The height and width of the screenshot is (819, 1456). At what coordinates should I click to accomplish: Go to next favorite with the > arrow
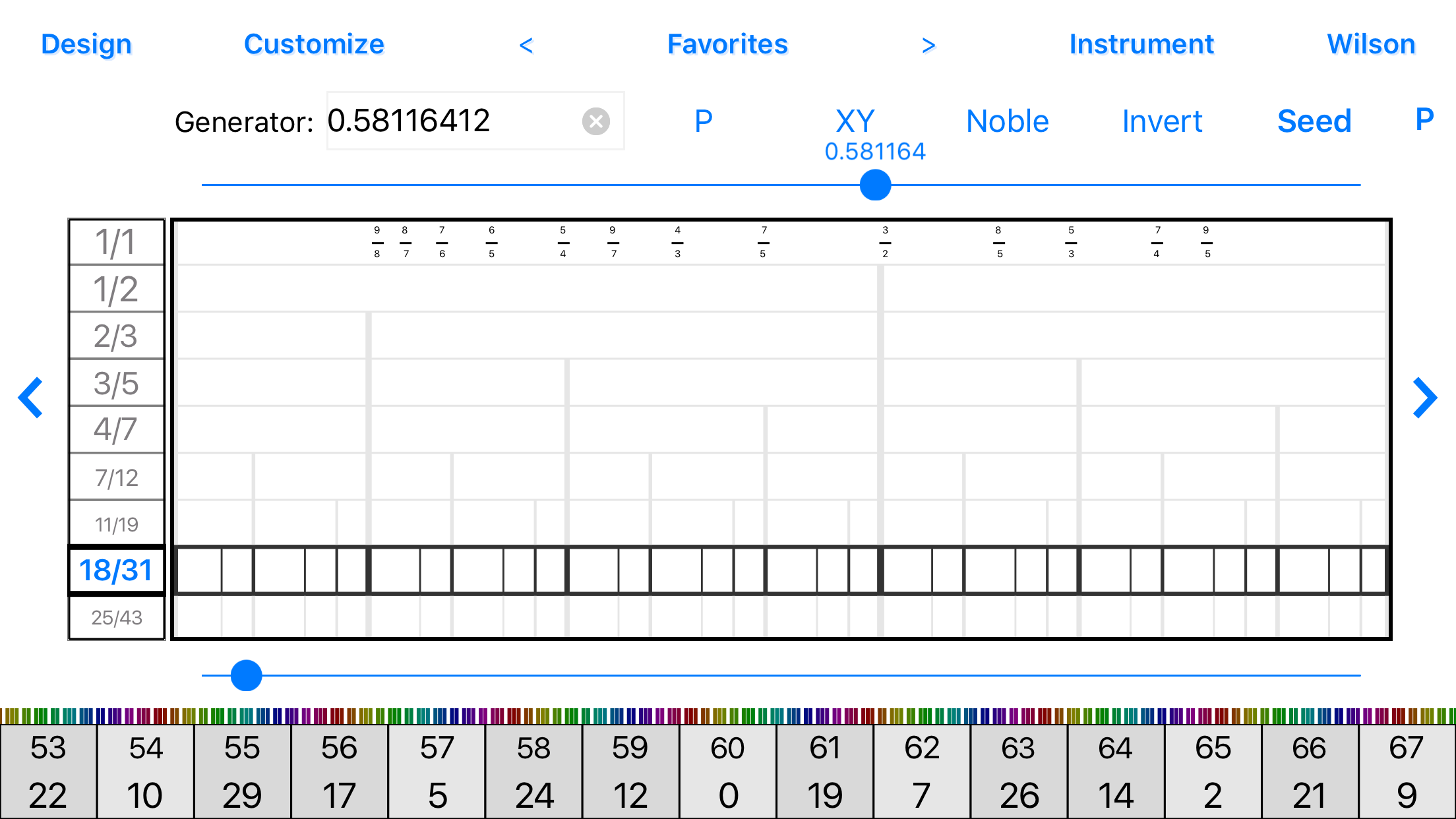coord(928,44)
